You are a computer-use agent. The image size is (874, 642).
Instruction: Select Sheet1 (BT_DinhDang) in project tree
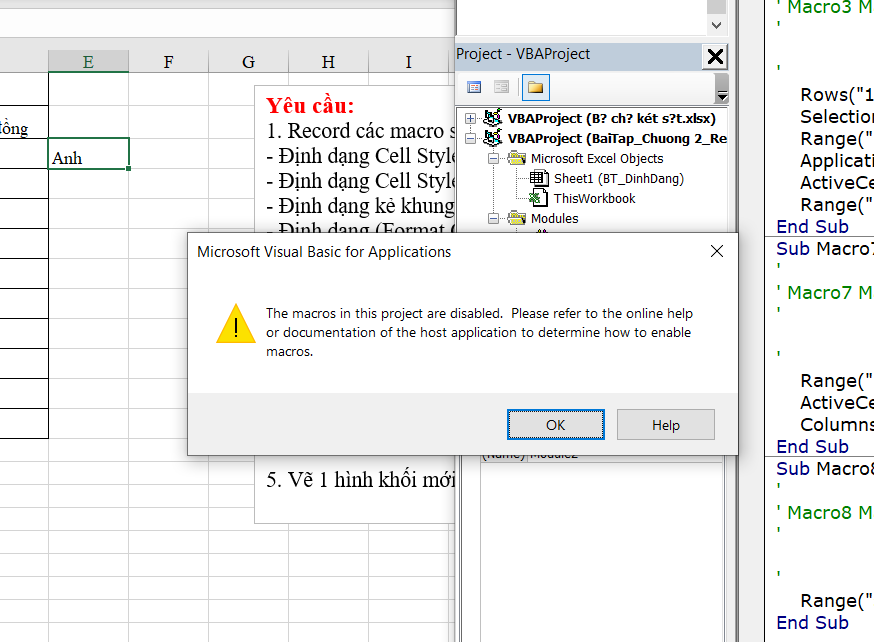(x=619, y=178)
